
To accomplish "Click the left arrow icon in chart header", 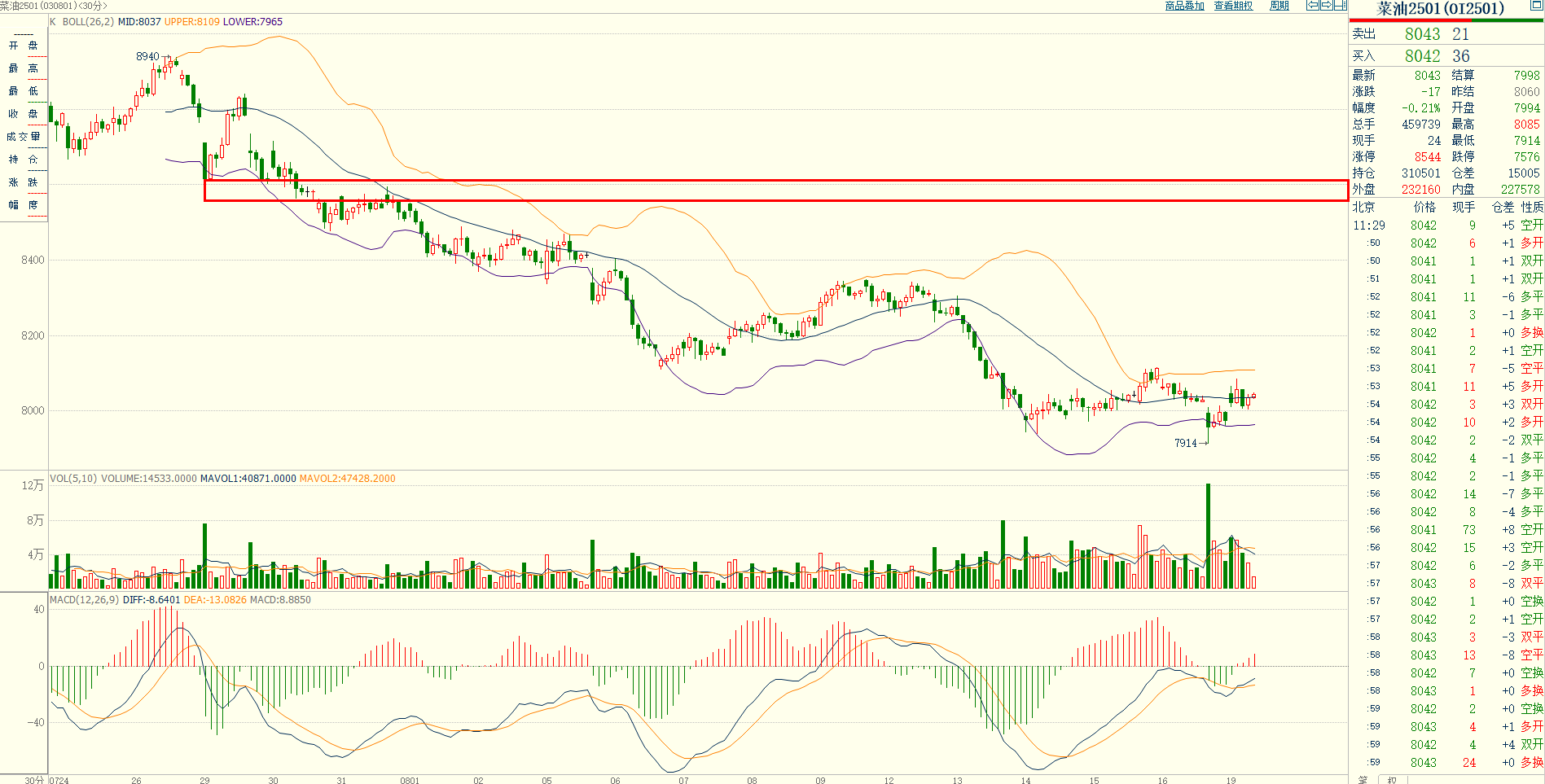I will point(1313,5).
